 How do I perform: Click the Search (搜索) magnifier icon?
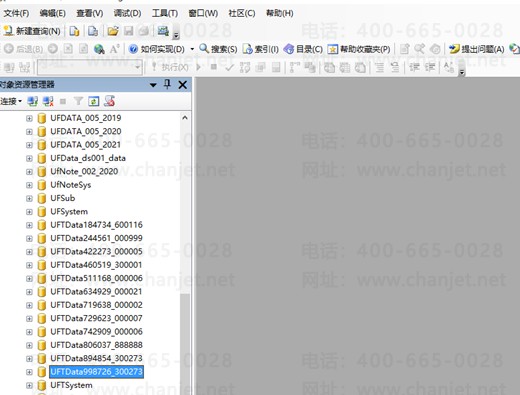pos(204,49)
